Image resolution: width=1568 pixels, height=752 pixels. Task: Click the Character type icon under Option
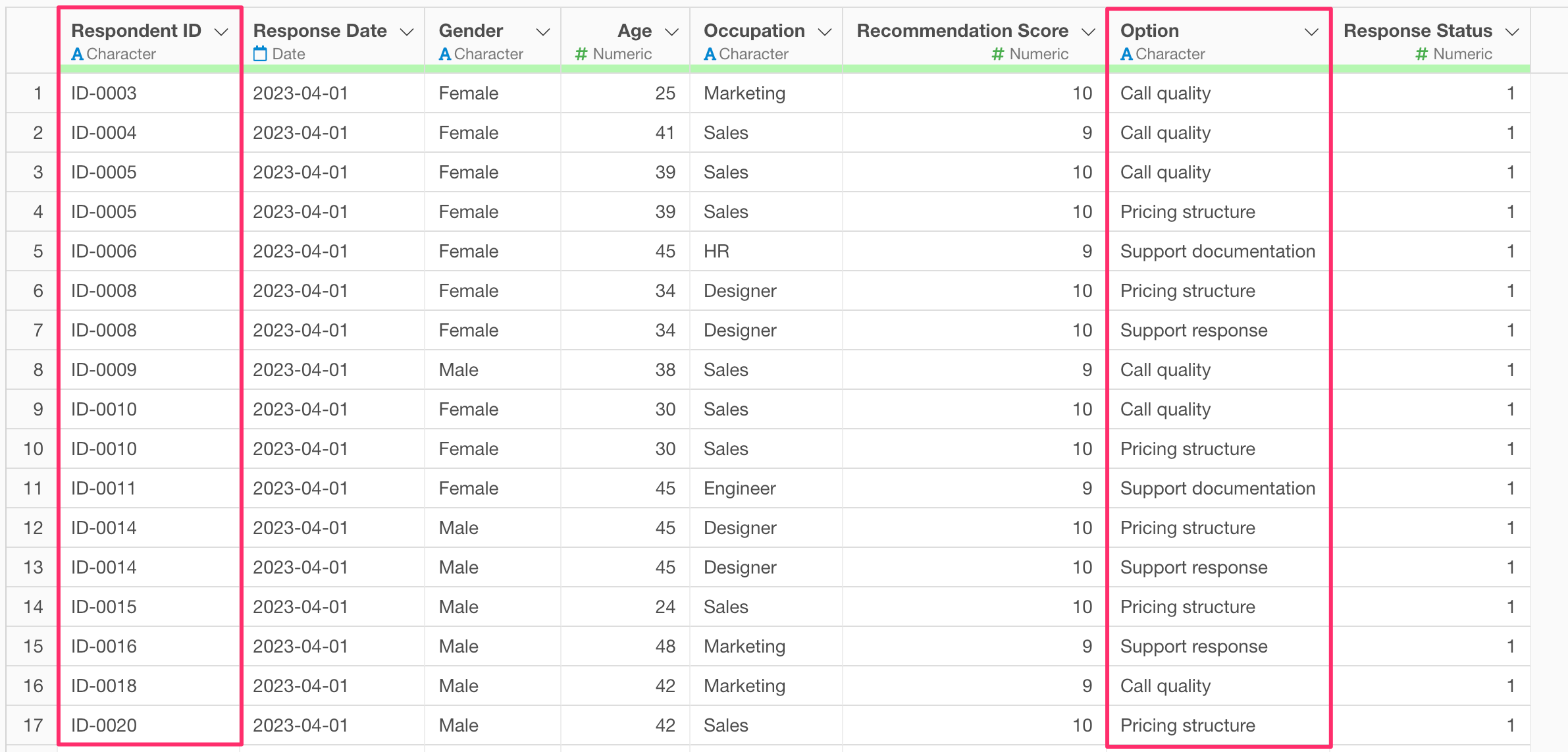click(x=1126, y=54)
